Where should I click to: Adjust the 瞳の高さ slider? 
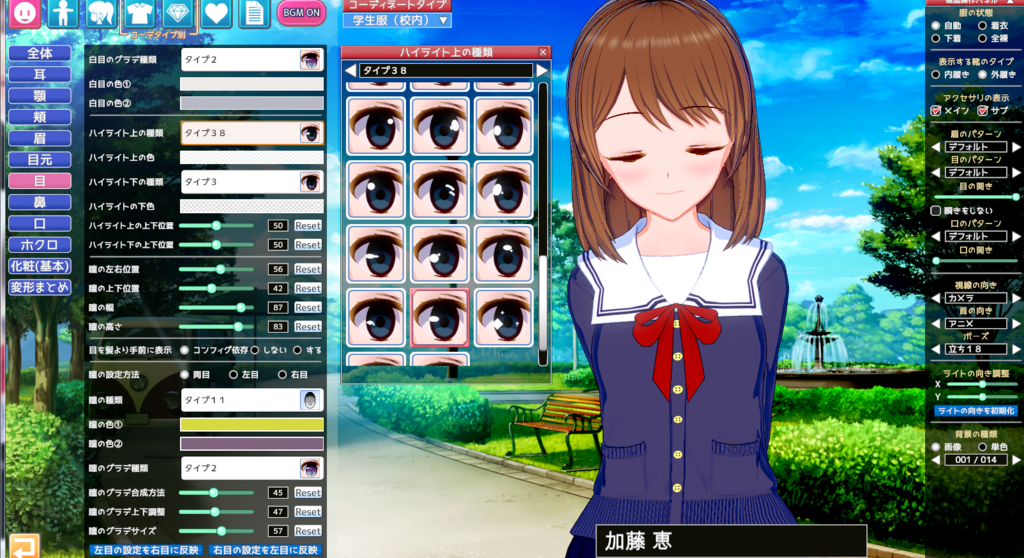point(216,327)
